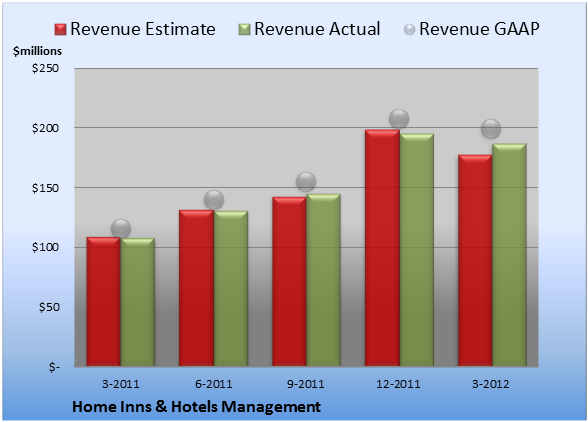Click the GAAP sphere marker for 12-2011
Screen dimensions: 588x422
coord(399,119)
